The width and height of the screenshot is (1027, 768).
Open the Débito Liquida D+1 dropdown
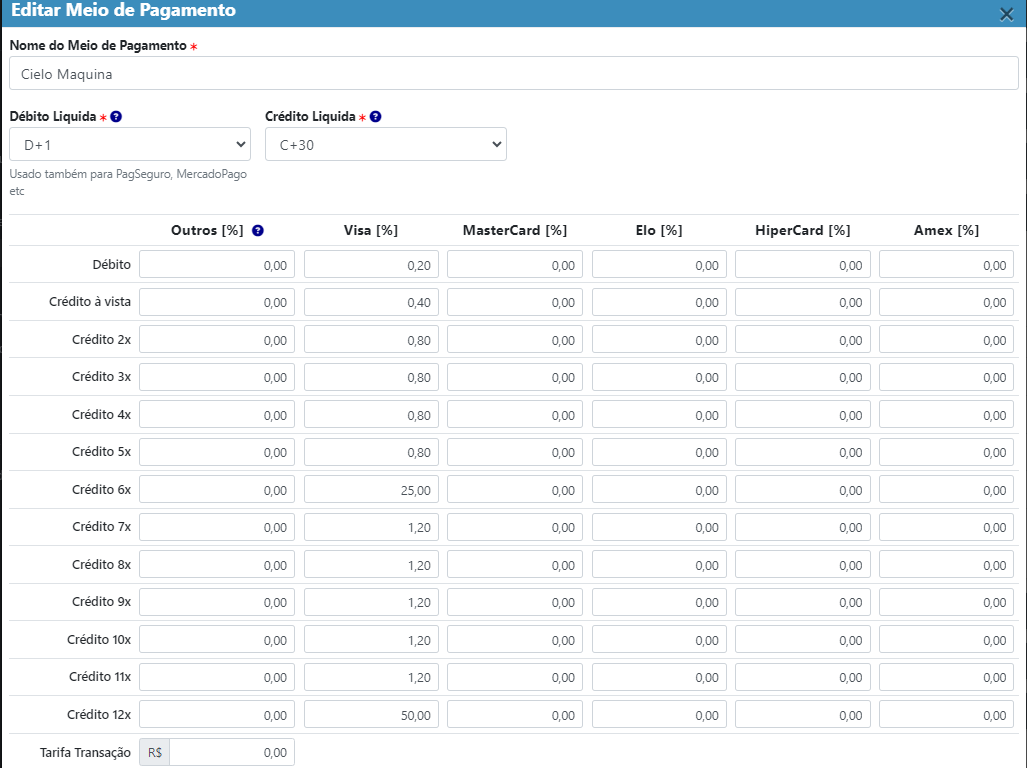pyautogui.click(x=130, y=144)
